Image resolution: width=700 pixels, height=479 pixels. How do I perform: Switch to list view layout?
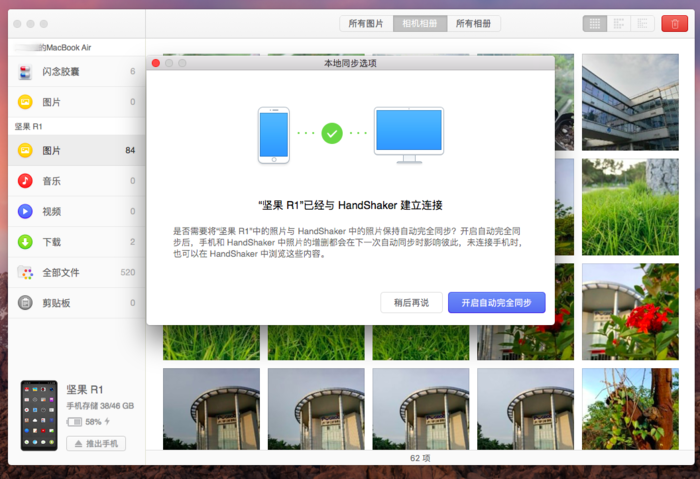click(x=642, y=24)
